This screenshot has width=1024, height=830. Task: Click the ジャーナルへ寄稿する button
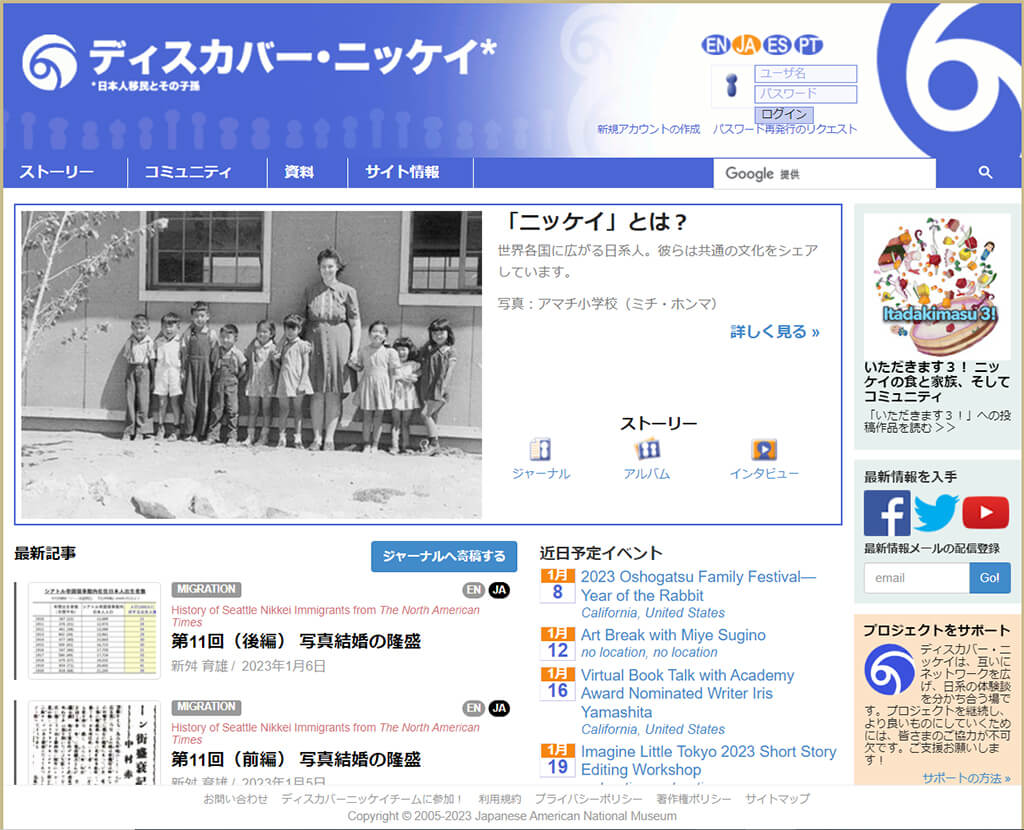(x=443, y=557)
